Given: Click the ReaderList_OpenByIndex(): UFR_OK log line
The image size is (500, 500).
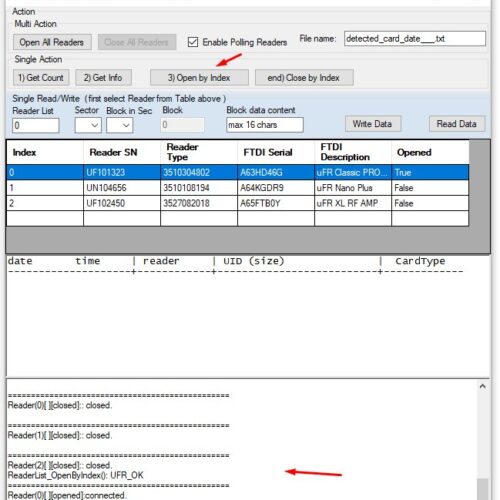Looking at the screenshot, I should pyautogui.click(x=76, y=475).
